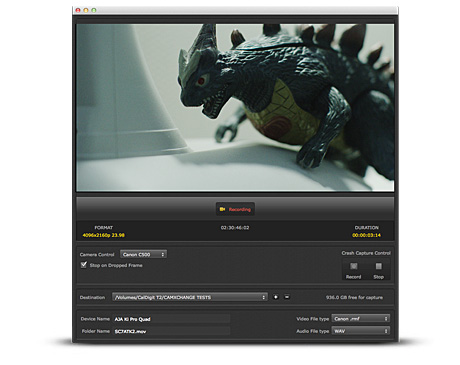Click the Crash Capture Record icon
The width and height of the screenshot is (460, 365).
click(x=353, y=266)
